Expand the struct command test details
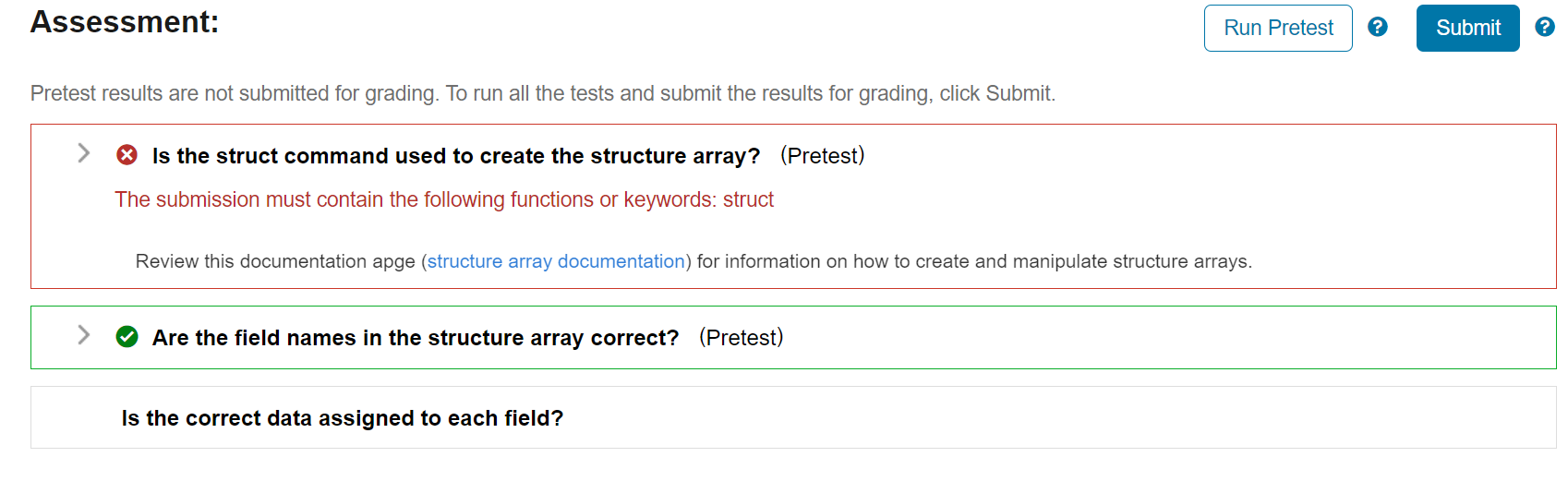The width and height of the screenshot is (1568, 481). click(84, 153)
